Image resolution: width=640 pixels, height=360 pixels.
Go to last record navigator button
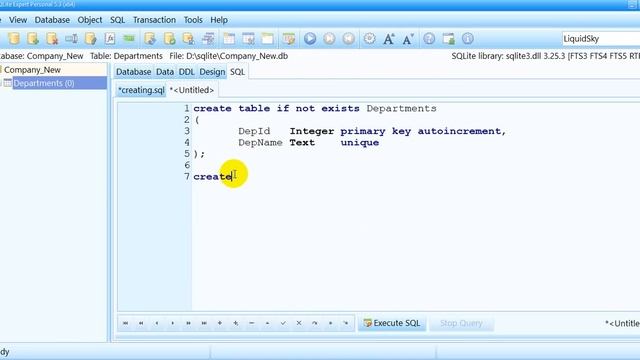(204, 323)
